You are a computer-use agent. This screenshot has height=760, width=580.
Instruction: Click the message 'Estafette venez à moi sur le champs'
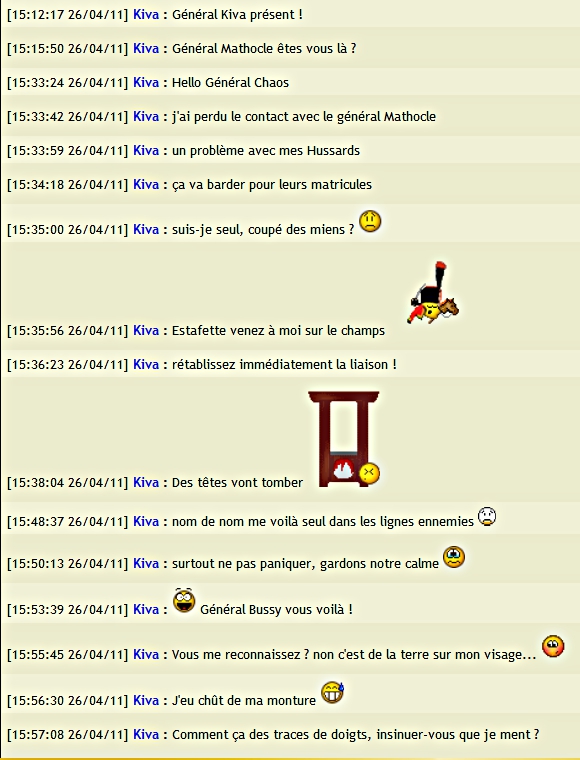[x=278, y=330]
